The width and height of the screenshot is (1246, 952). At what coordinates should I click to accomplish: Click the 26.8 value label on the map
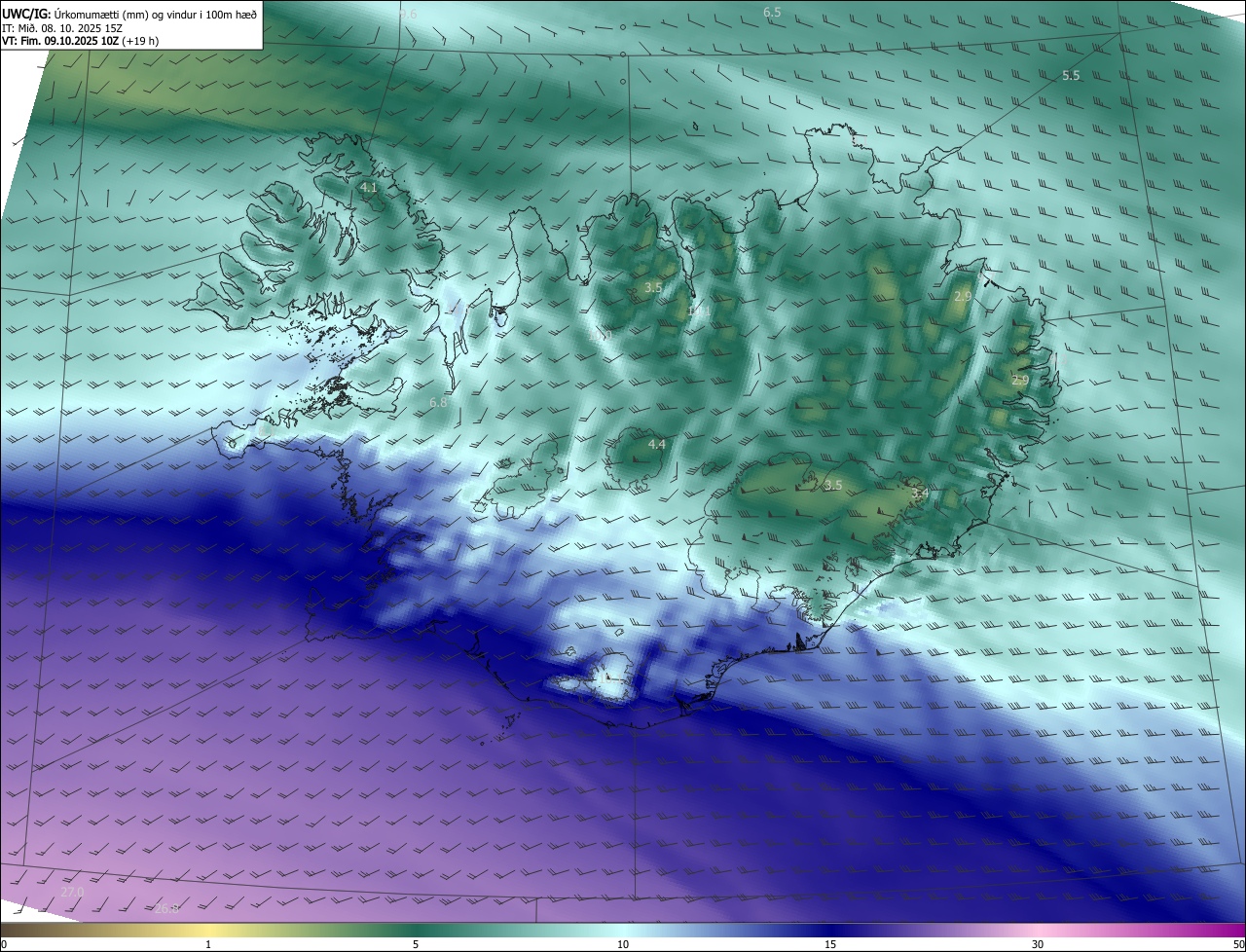pos(167,908)
